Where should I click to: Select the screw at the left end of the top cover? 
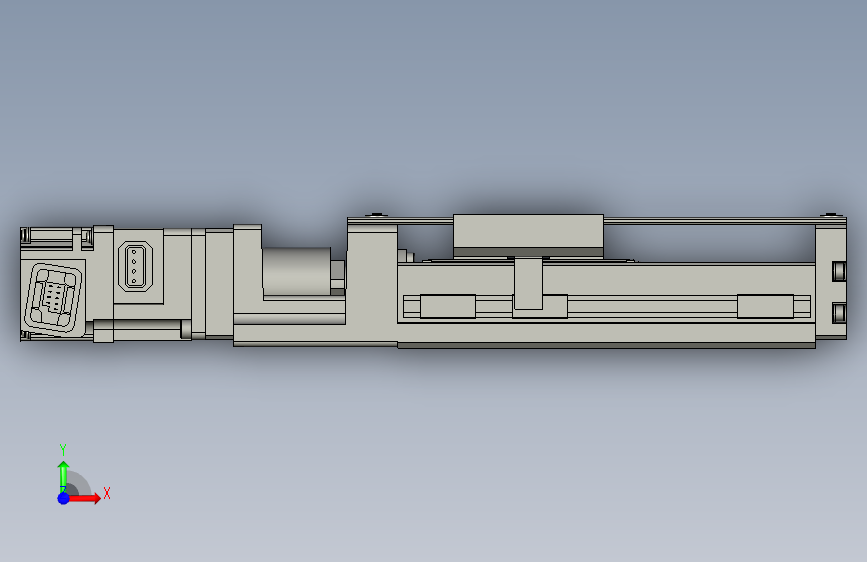point(377,215)
